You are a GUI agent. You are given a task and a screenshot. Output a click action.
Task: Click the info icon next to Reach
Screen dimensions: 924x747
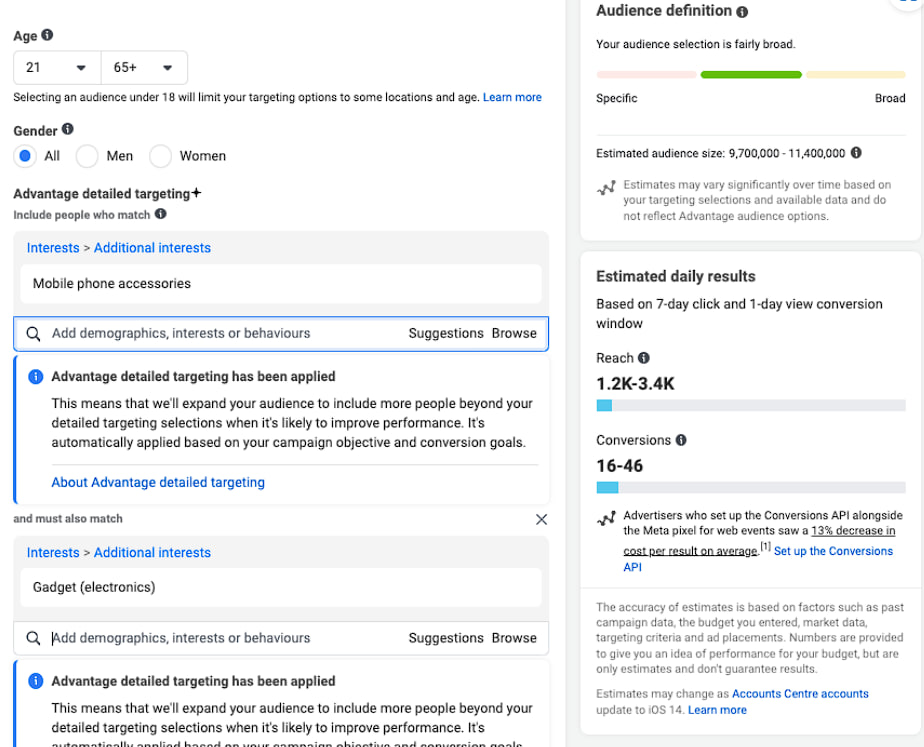click(644, 358)
